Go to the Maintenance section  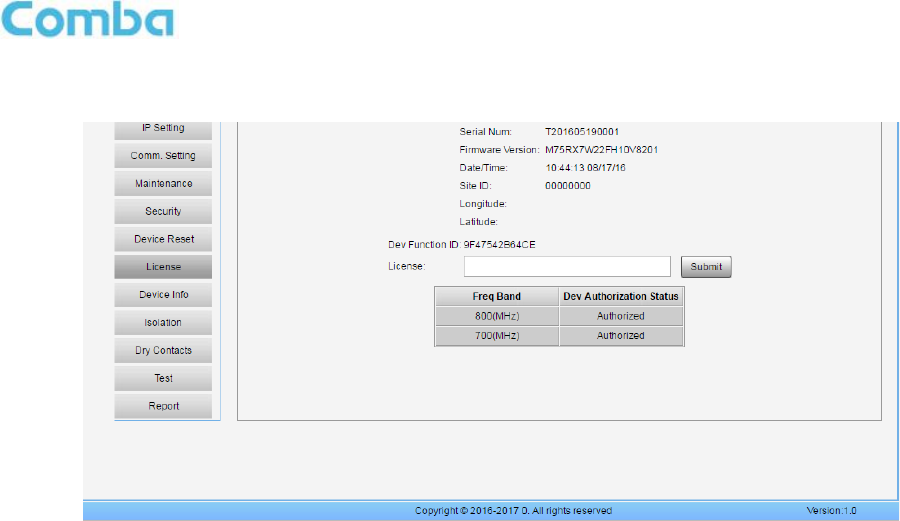pos(163,184)
